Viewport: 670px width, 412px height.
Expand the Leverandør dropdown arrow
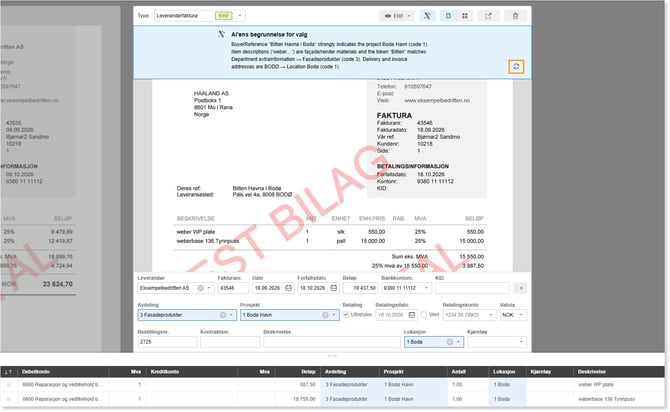point(209,288)
